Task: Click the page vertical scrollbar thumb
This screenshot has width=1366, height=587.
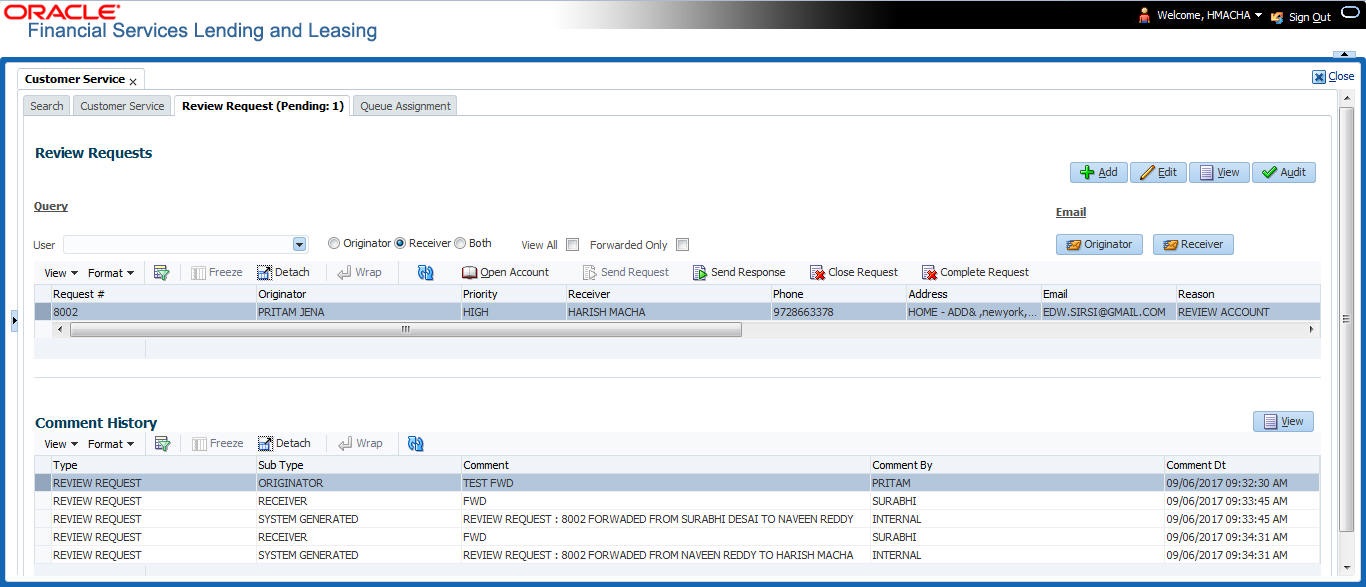Action: (x=1346, y=319)
